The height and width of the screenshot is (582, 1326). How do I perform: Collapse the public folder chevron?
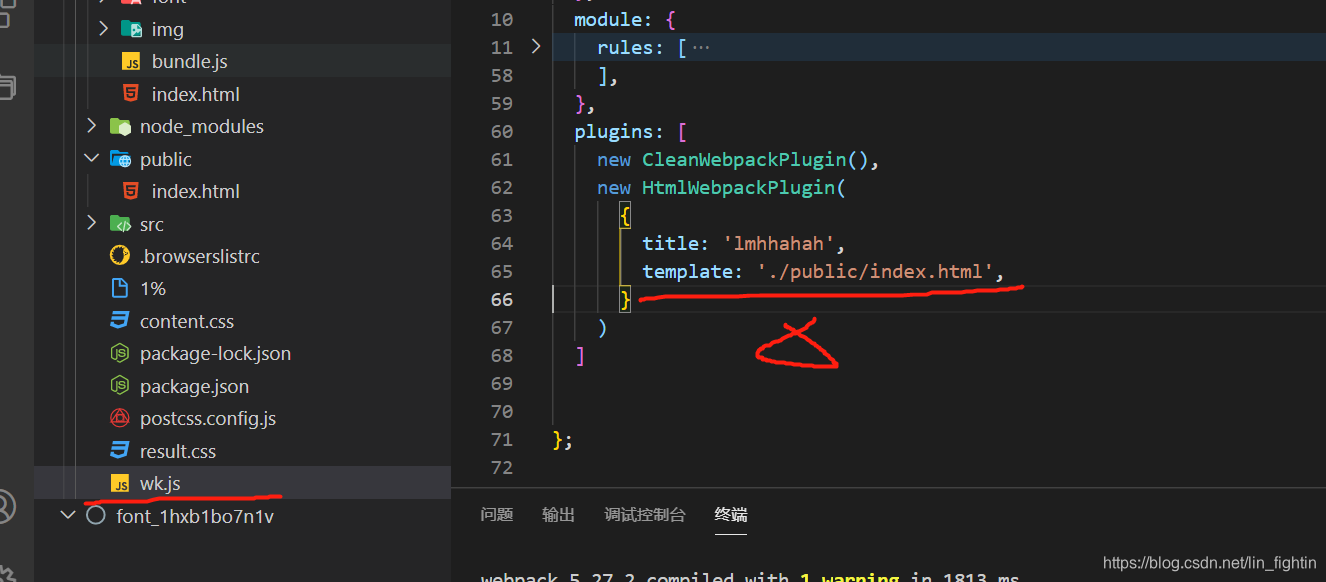[92, 159]
